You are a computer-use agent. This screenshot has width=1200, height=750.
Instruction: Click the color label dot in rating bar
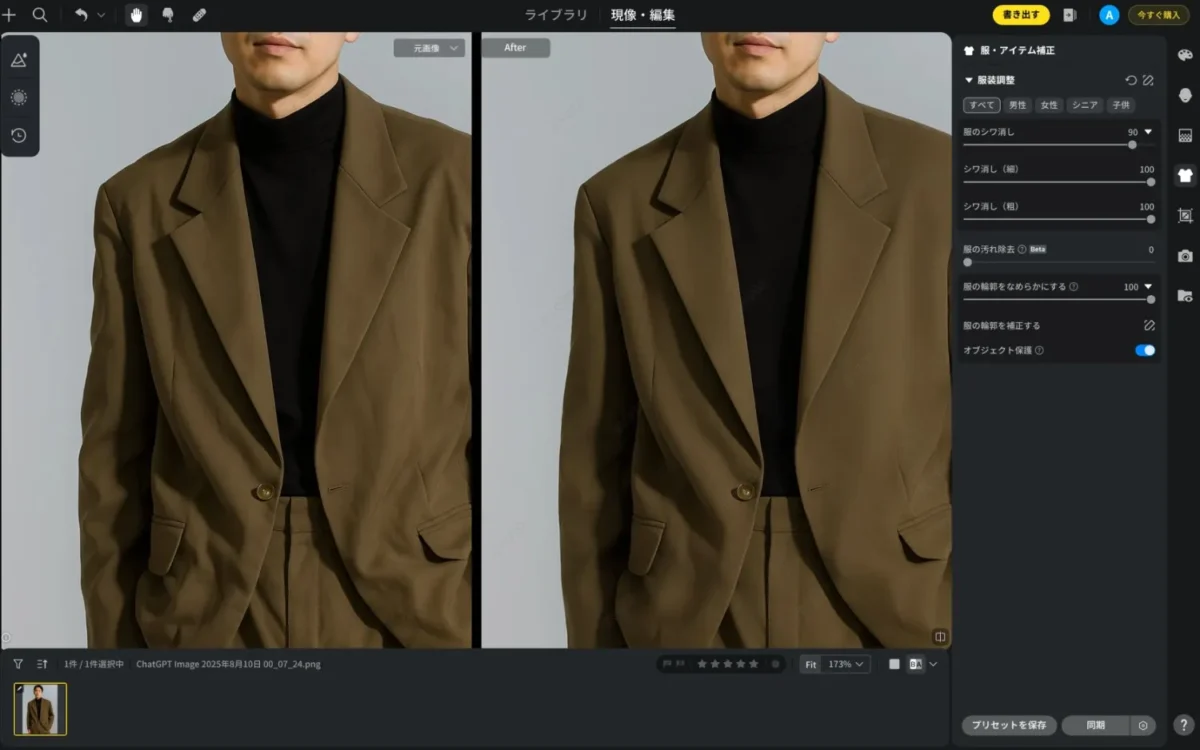point(775,664)
